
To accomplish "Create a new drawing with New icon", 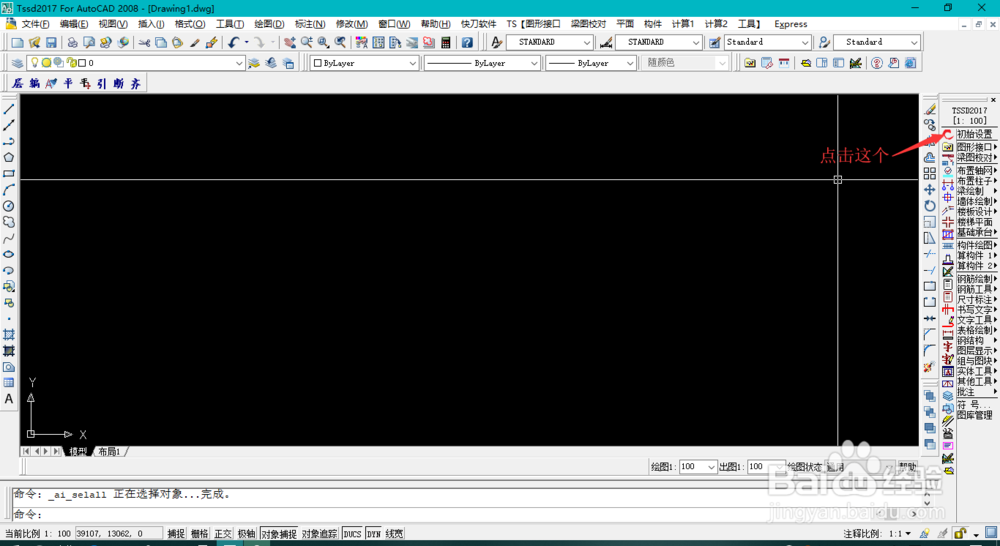I will coord(18,42).
